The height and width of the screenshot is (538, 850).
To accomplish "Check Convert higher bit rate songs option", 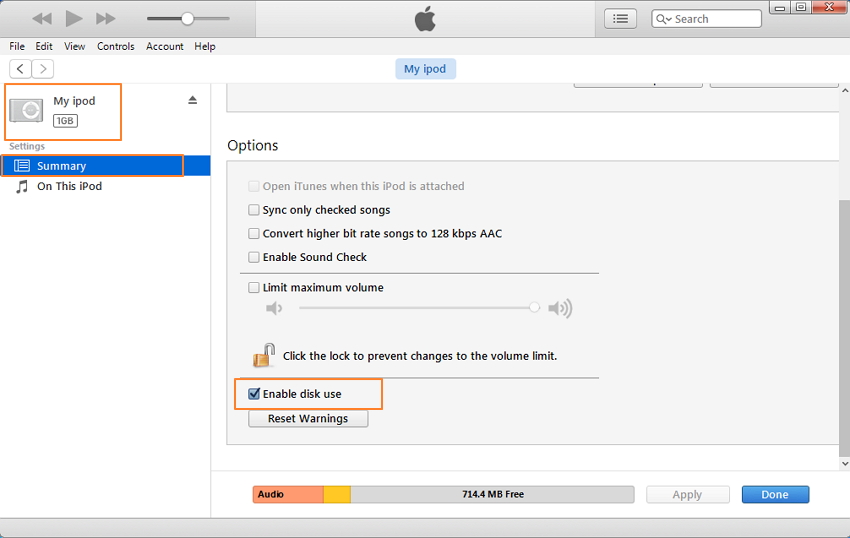I will click(x=254, y=234).
